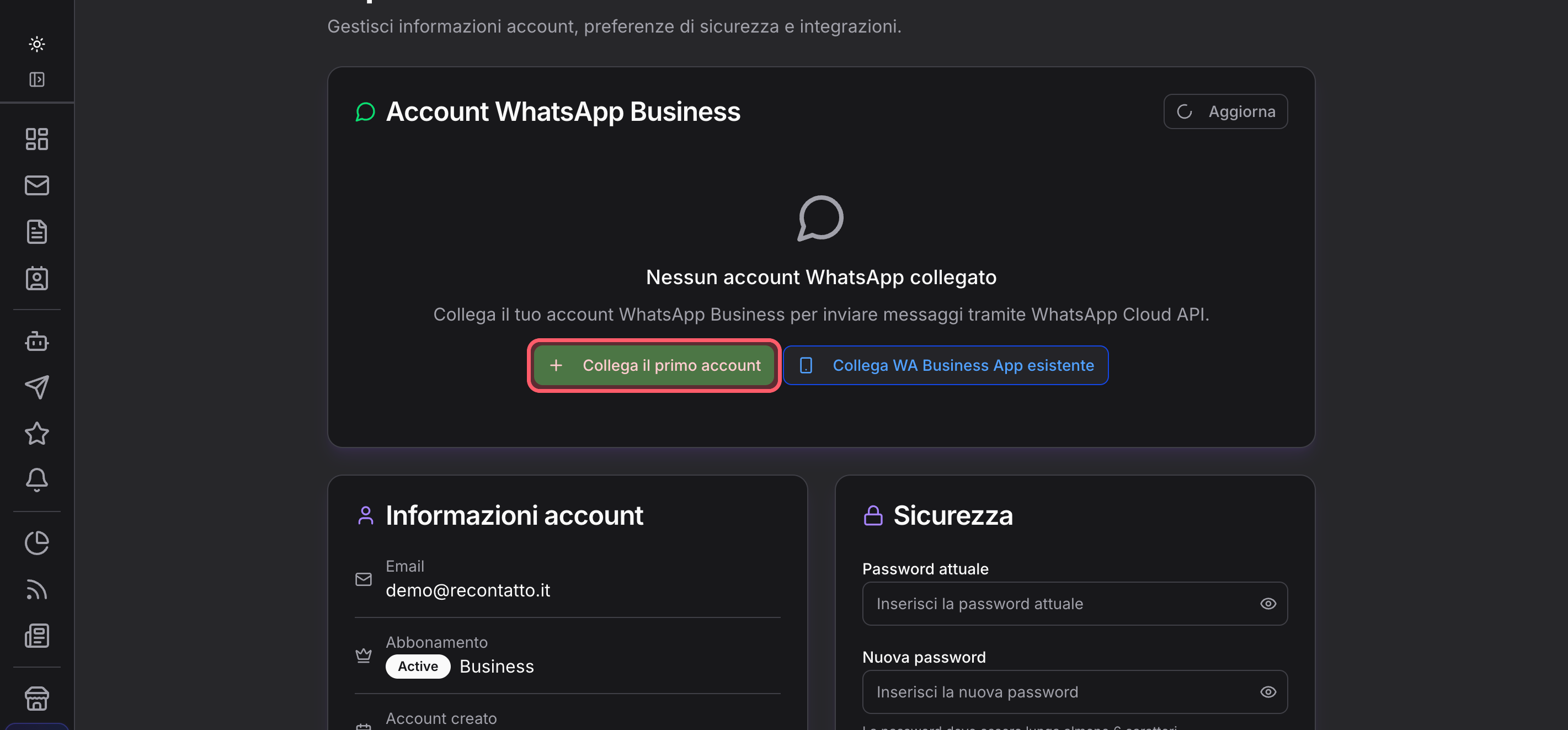The height and width of the screenshot is (730, 1568).
Task: Open the mail inbox icon
Action: click(x=36, y=185)
